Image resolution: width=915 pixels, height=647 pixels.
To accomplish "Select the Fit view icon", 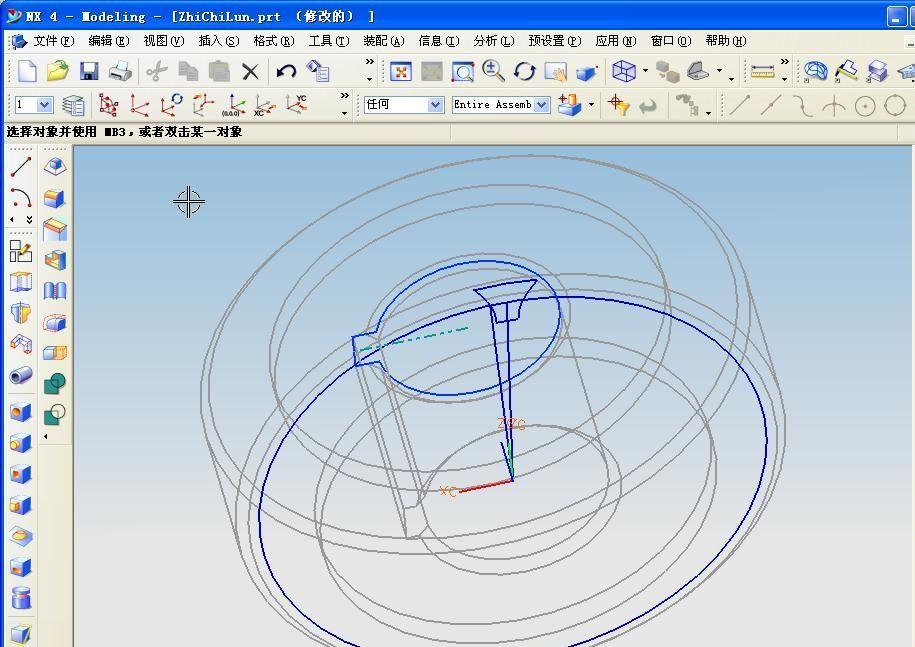I will [401, 71].
